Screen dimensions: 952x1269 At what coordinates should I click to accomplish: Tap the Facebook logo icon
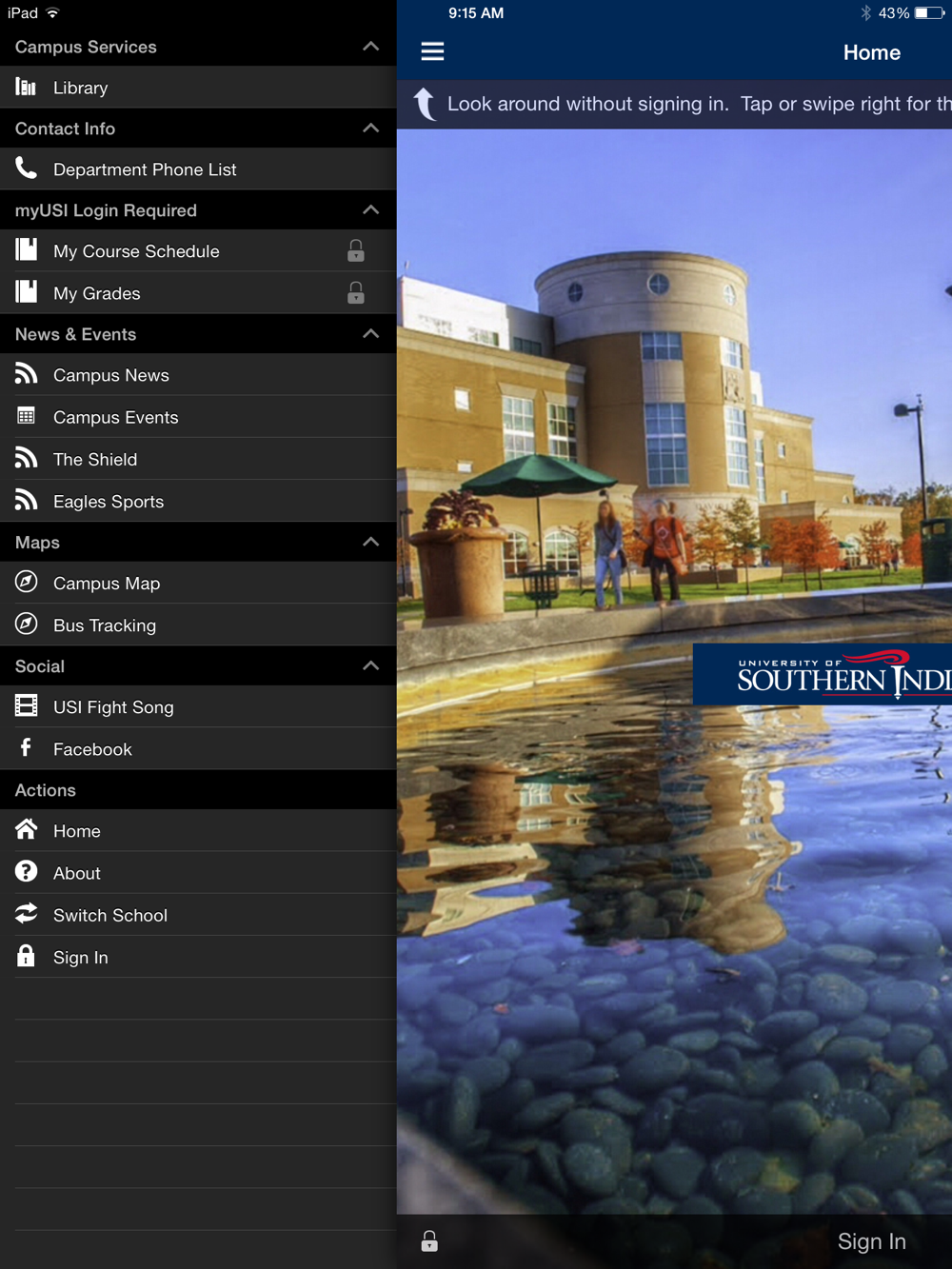click(x=27, y=748)
